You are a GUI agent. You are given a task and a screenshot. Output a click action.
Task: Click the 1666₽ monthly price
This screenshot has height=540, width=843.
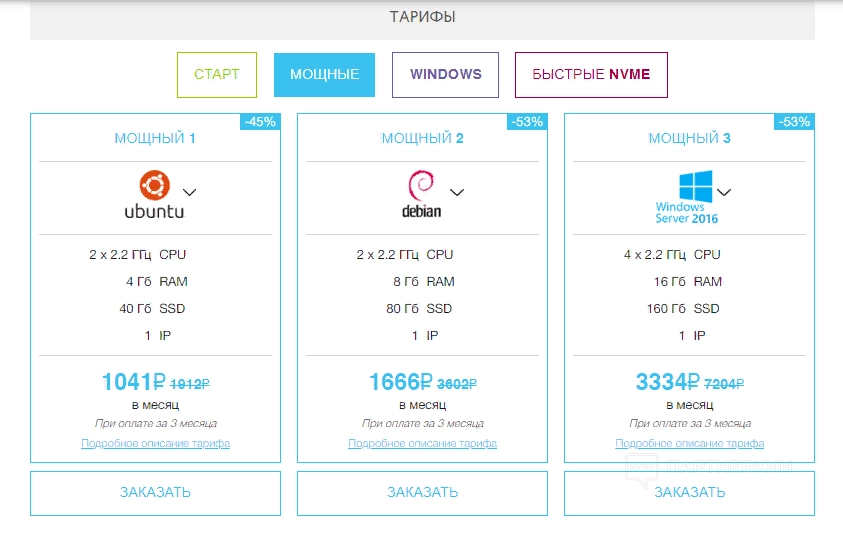click(x=401, y=382)
